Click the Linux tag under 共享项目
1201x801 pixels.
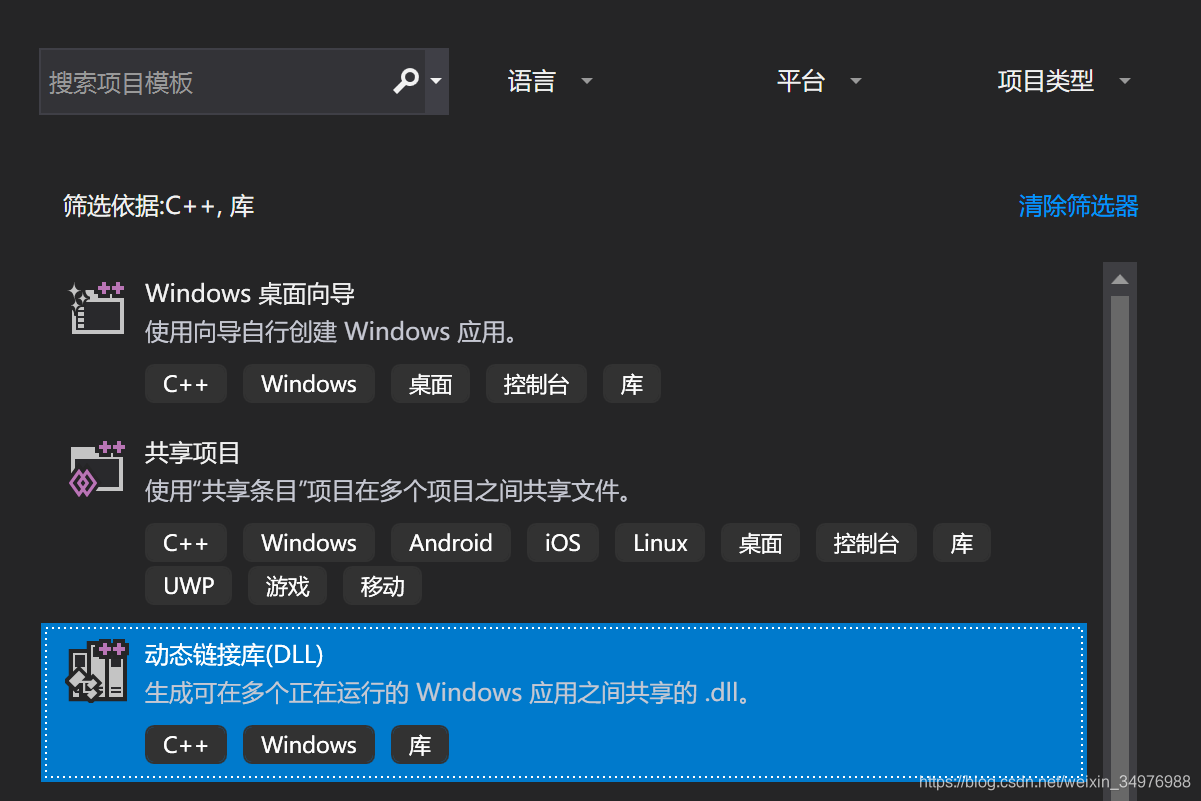(660, 543)
